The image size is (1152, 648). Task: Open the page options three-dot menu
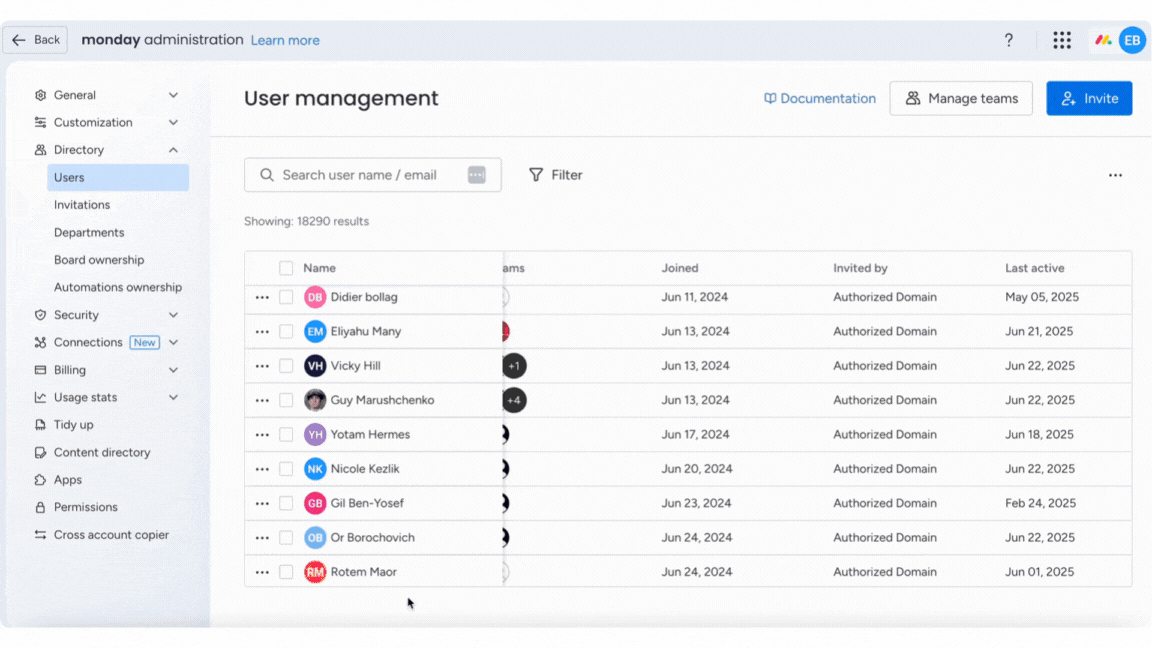[x=1115, y=176]
